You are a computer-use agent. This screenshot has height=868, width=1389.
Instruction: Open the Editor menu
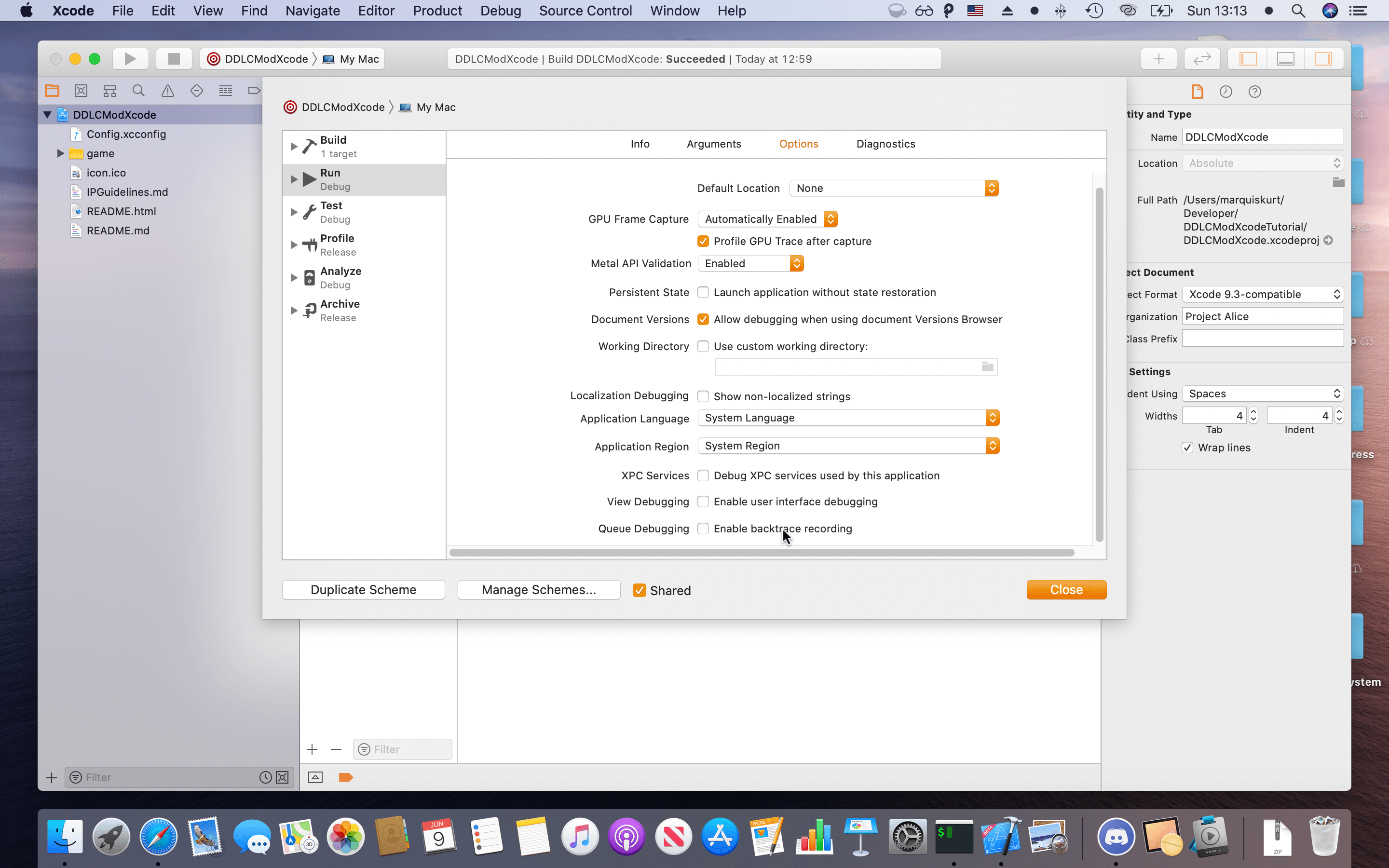[376, 11]
